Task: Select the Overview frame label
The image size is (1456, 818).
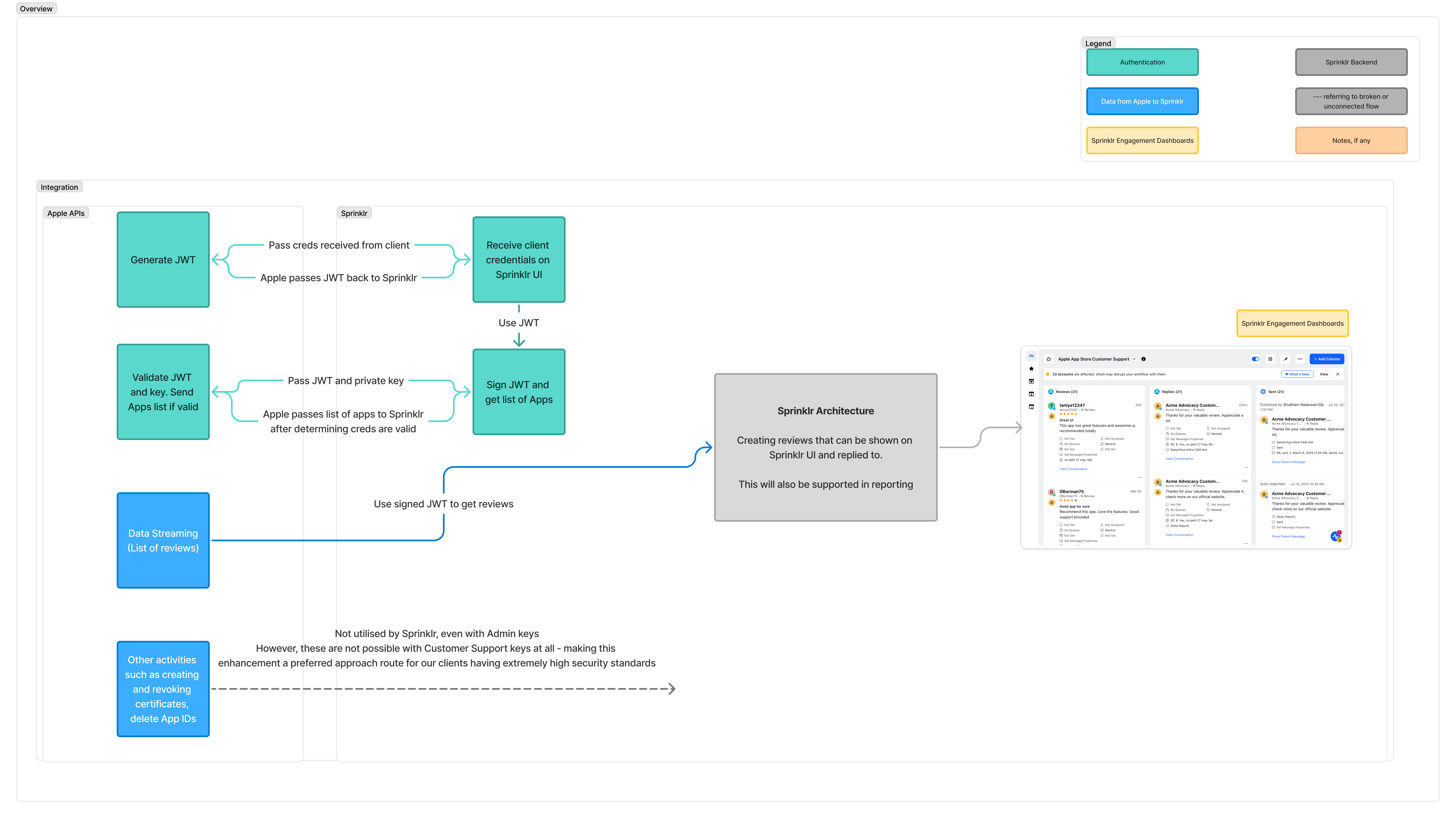Action: click(x=36, y=9)
